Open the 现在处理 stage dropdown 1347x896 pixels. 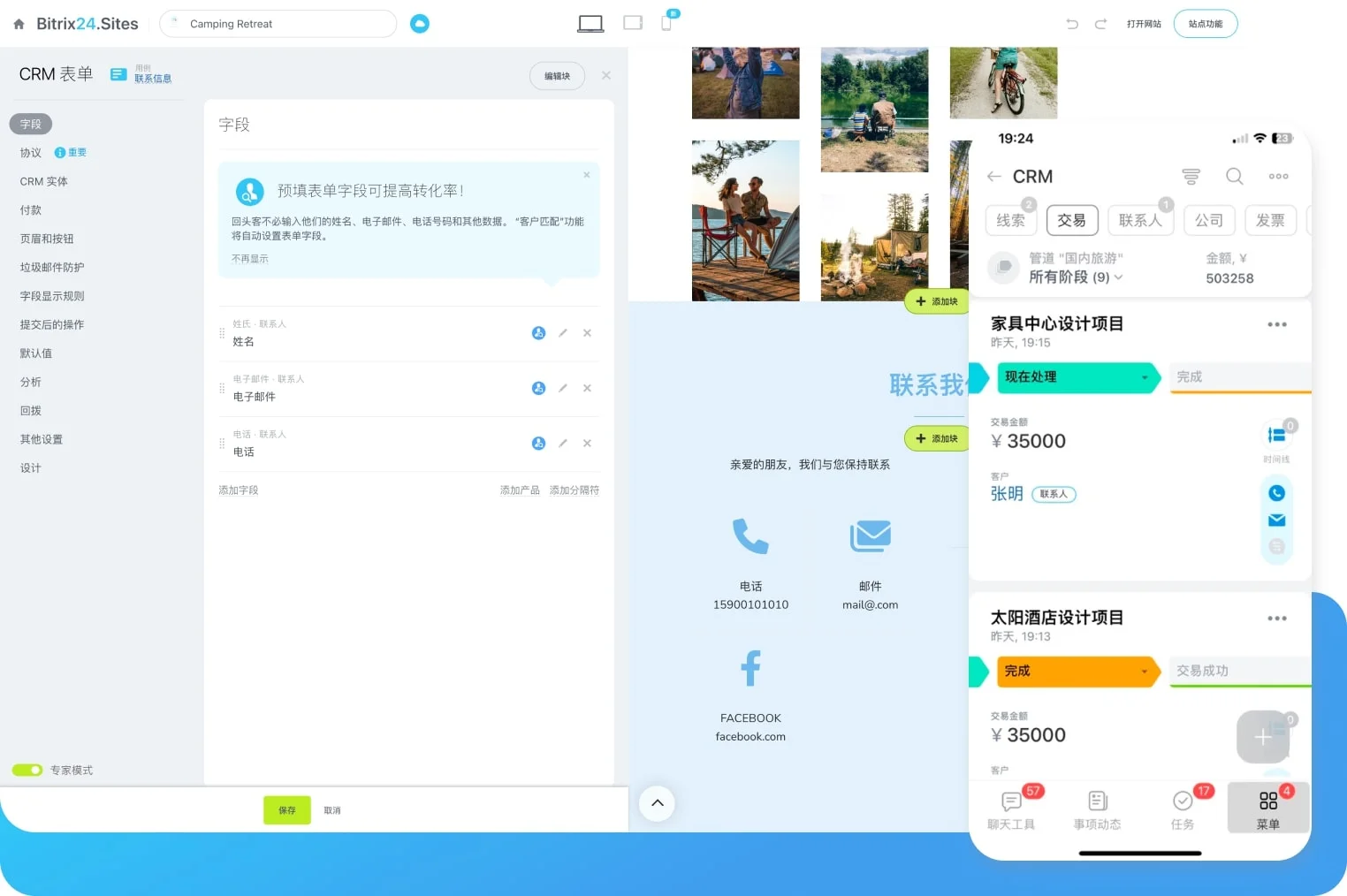pos(1075,377)
